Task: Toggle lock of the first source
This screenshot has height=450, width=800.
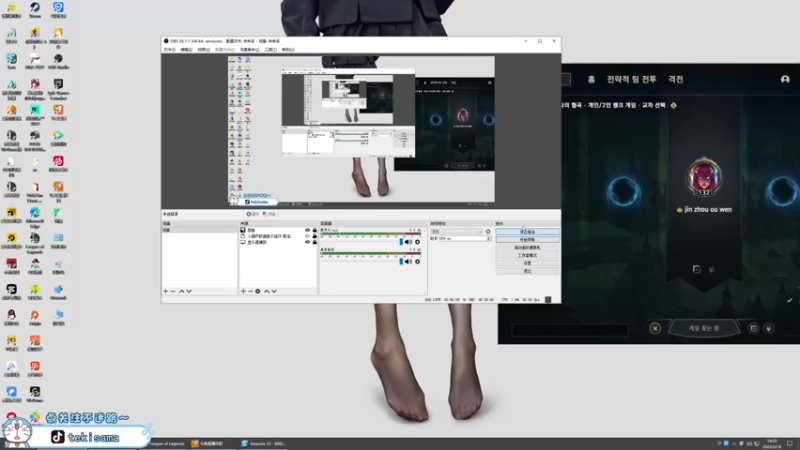Action: point(314,230)
